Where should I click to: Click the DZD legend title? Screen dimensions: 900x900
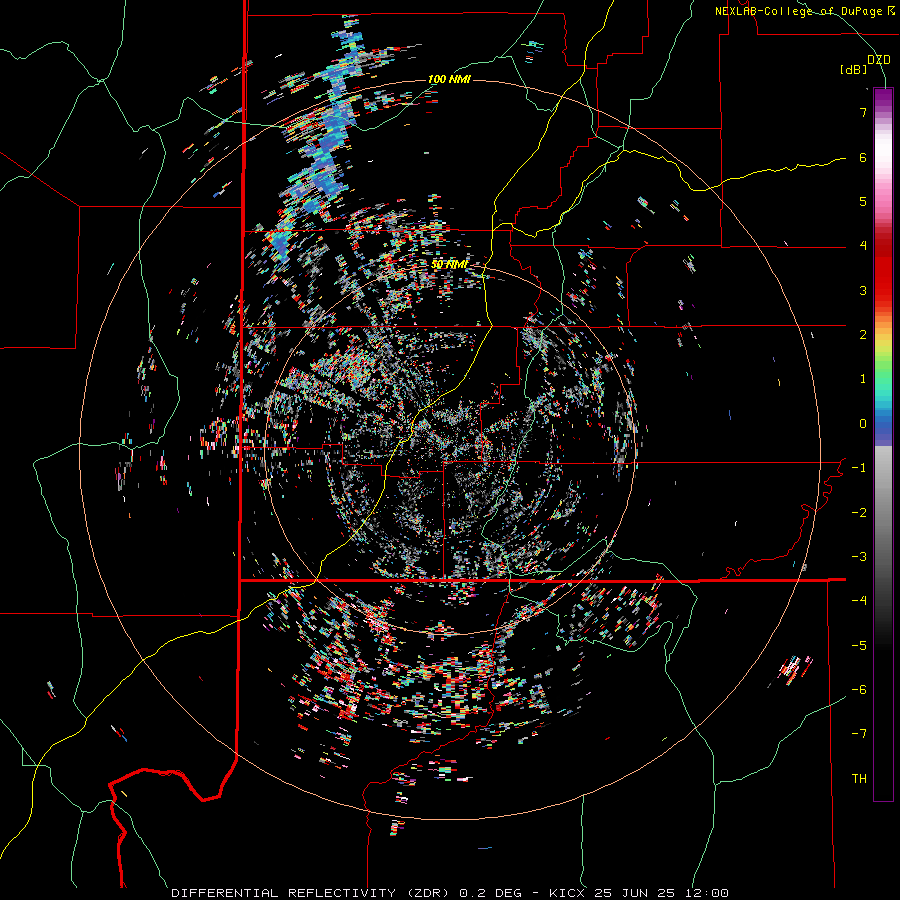tap(879, 60)
